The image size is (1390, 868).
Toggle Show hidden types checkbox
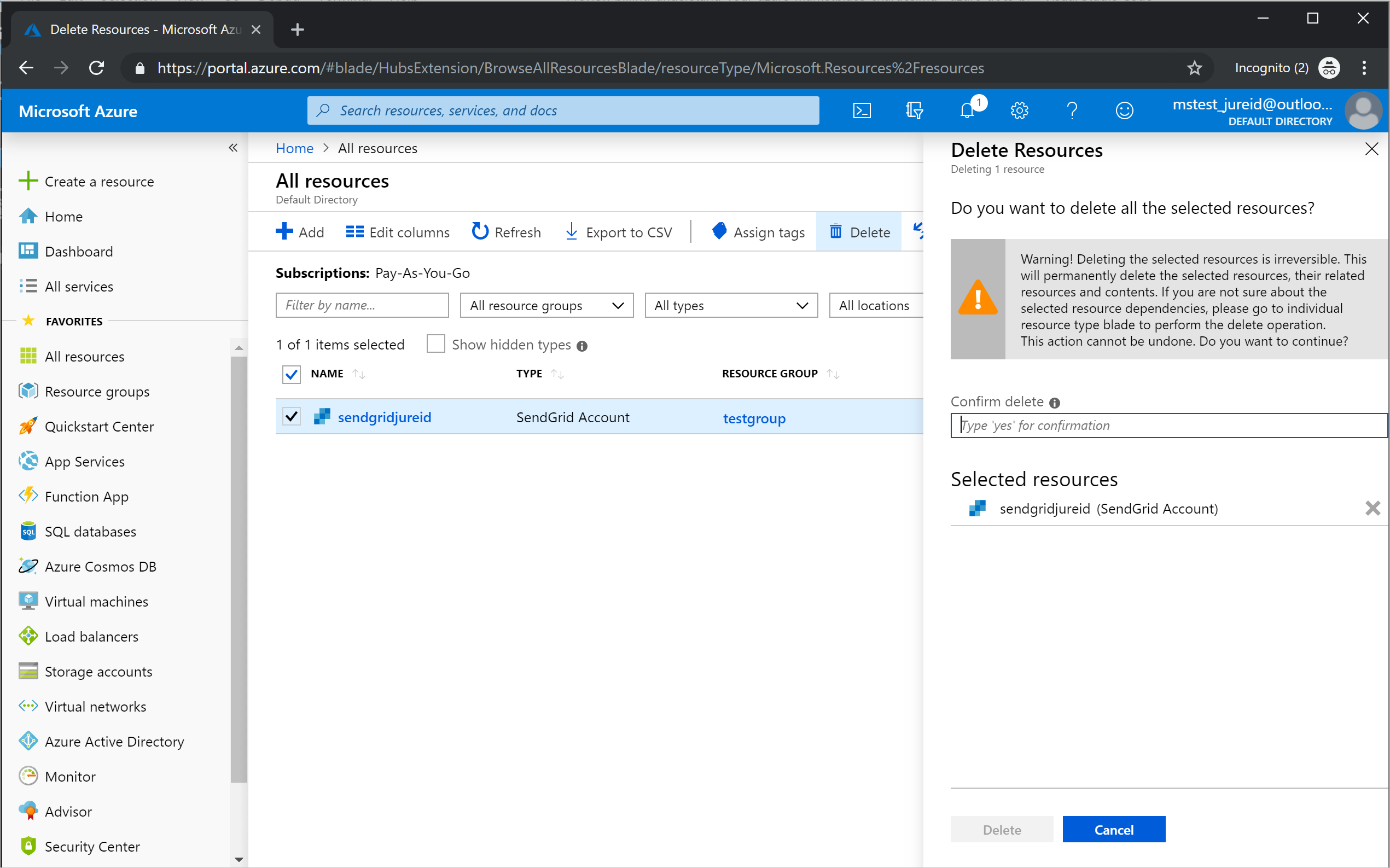tap(435, 344)
